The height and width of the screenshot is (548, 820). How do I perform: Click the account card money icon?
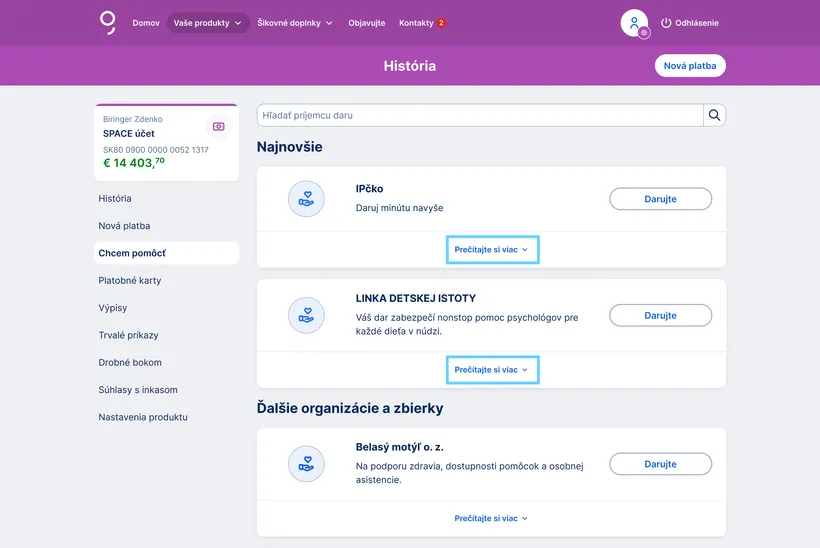219,127
